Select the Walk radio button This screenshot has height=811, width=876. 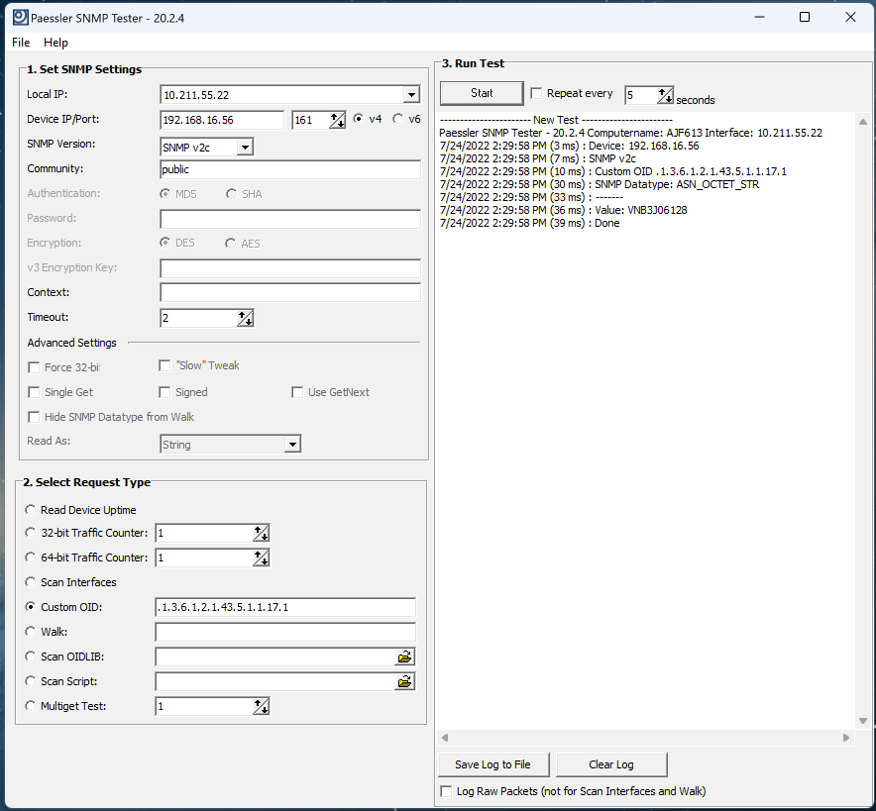31,632
